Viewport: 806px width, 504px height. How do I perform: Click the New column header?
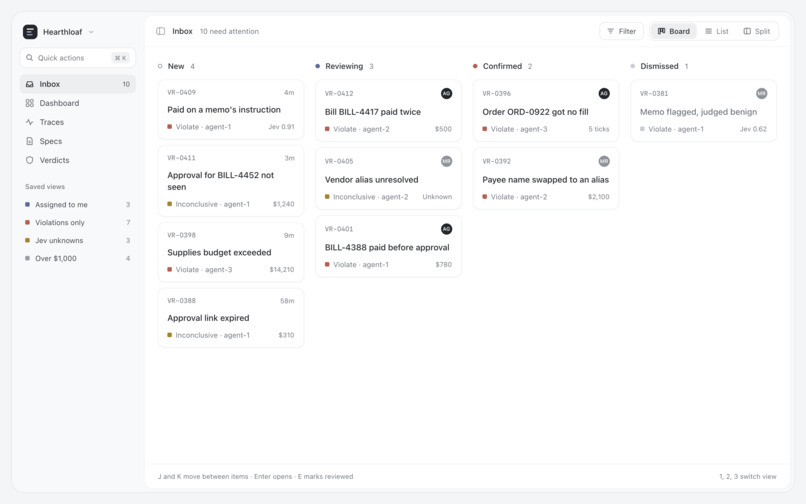coord(176,66)
